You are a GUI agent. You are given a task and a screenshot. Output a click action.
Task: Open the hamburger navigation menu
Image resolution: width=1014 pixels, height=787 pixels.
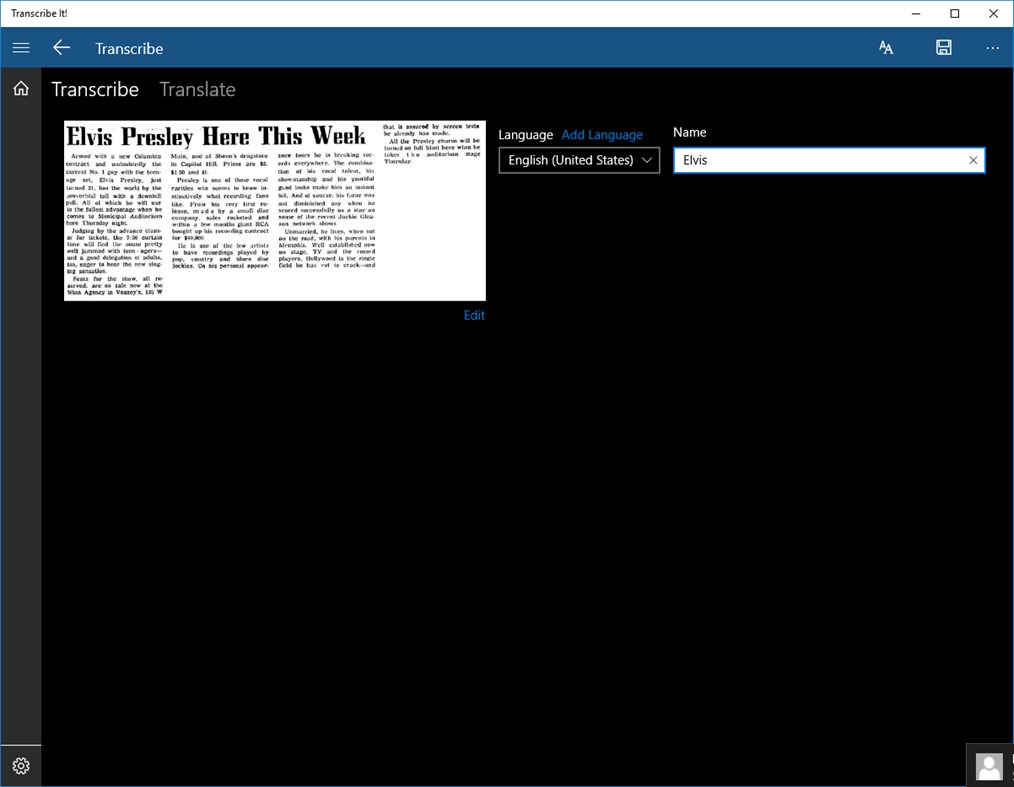click(x=20, y=48)
